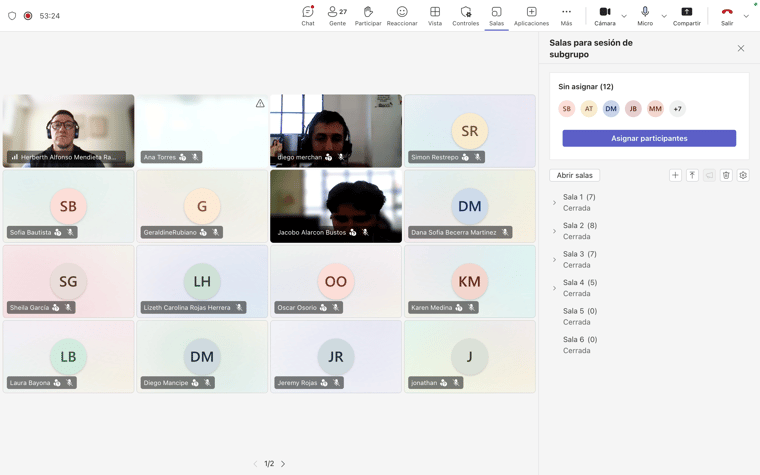Click Karen Medina KM avatar
The image size is (760, 475).
pyautogui.click(x=470, y=281)
